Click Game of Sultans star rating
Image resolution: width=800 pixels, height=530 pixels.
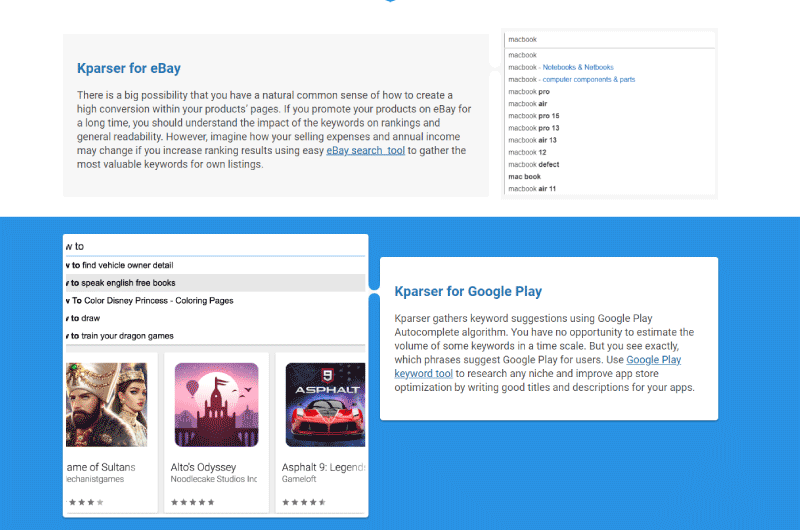pyautogui.click(x=85, y=502)
